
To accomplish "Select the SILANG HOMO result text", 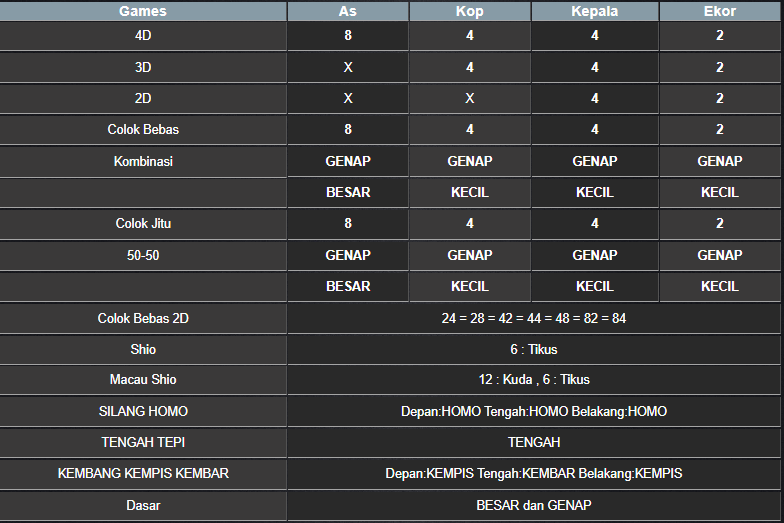I will [x=533, y=411].
